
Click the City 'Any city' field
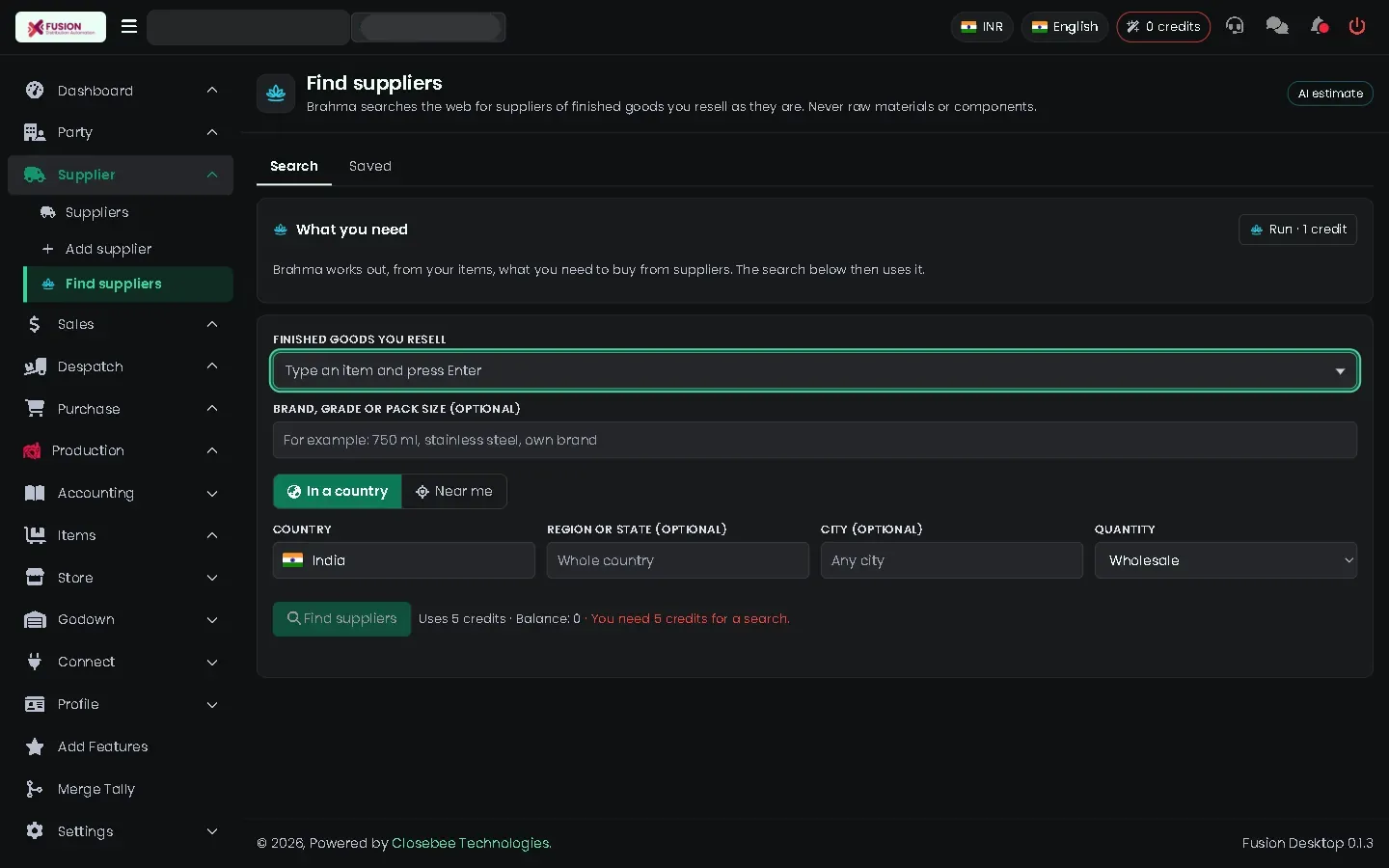pyautogui.click(x=952, y=560)
